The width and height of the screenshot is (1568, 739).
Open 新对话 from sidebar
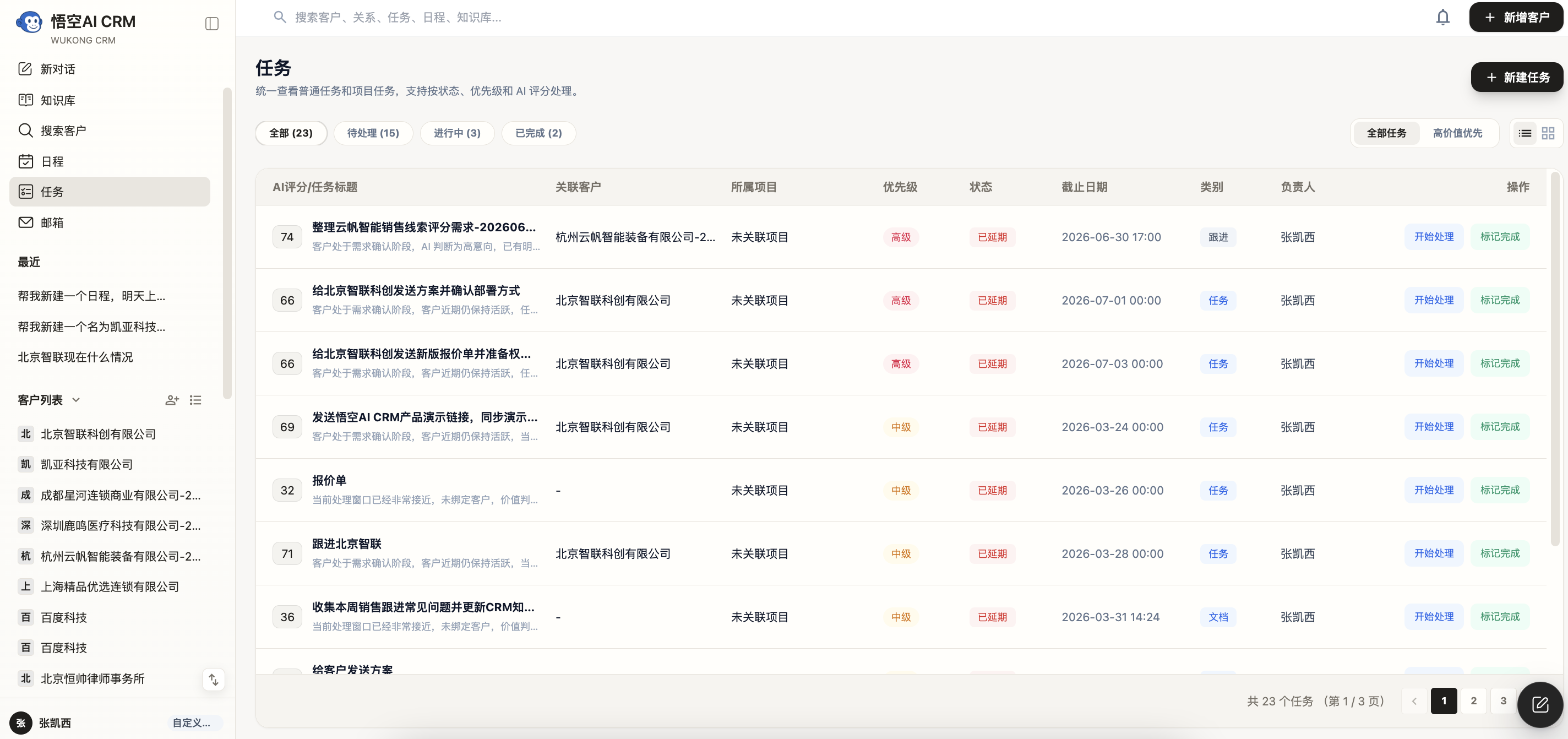(x=110, y=69)
